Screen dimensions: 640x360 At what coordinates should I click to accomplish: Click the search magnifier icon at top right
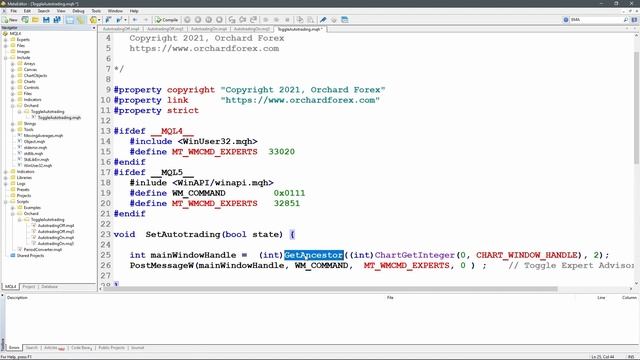tap(626, 20)
